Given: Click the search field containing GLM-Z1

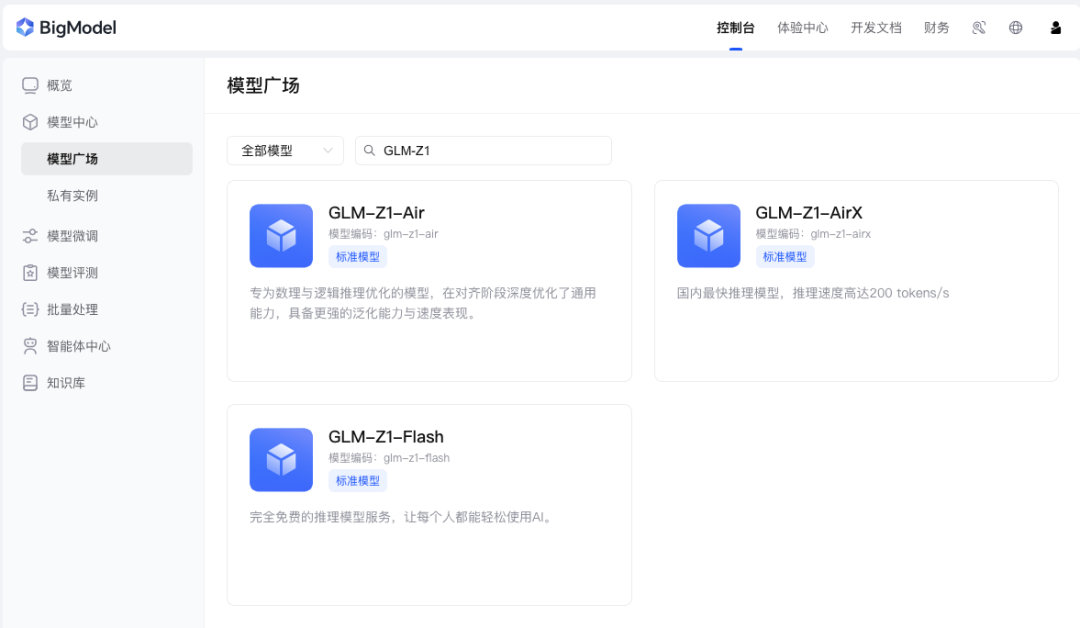Looking at the screenshot, I should pos(483,150).
